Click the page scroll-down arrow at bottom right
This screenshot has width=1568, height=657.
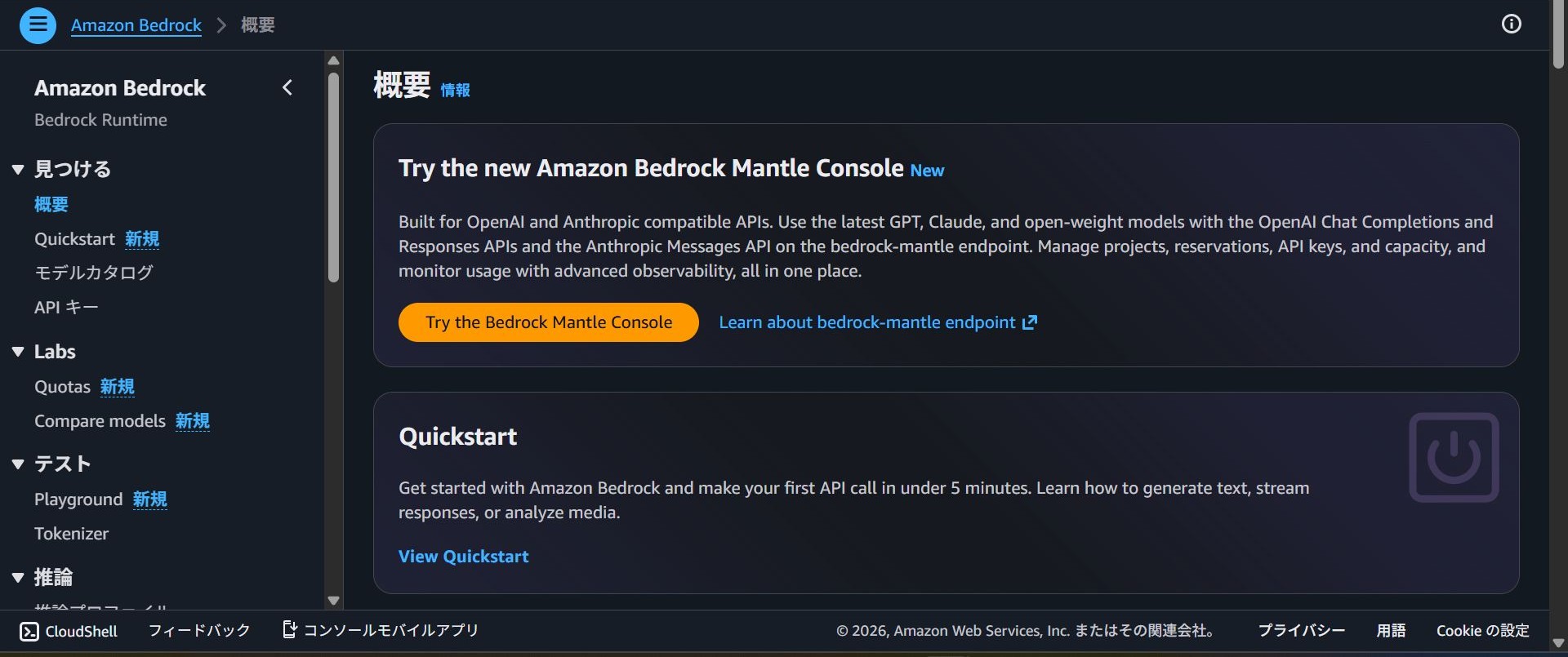(x=1558, y=643)
